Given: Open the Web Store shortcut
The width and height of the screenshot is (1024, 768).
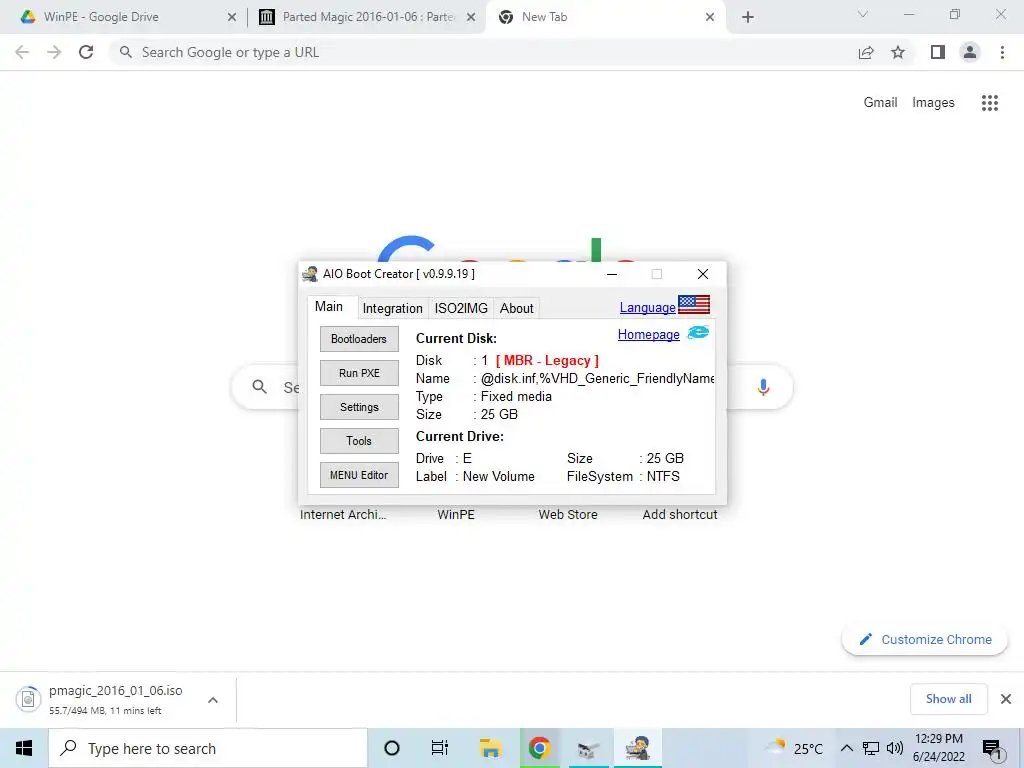Looking at the screenshot, I should [568, 515].
